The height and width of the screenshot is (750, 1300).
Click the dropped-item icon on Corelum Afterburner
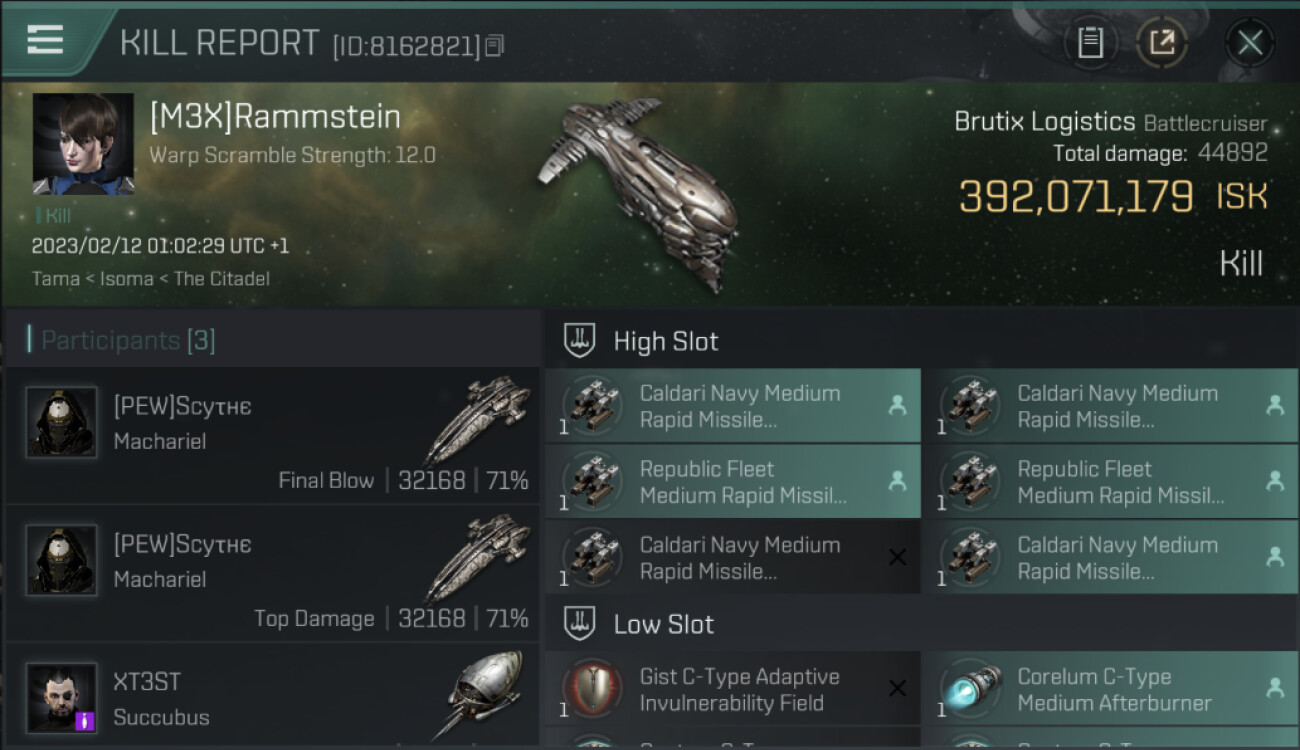point(1274,688)
